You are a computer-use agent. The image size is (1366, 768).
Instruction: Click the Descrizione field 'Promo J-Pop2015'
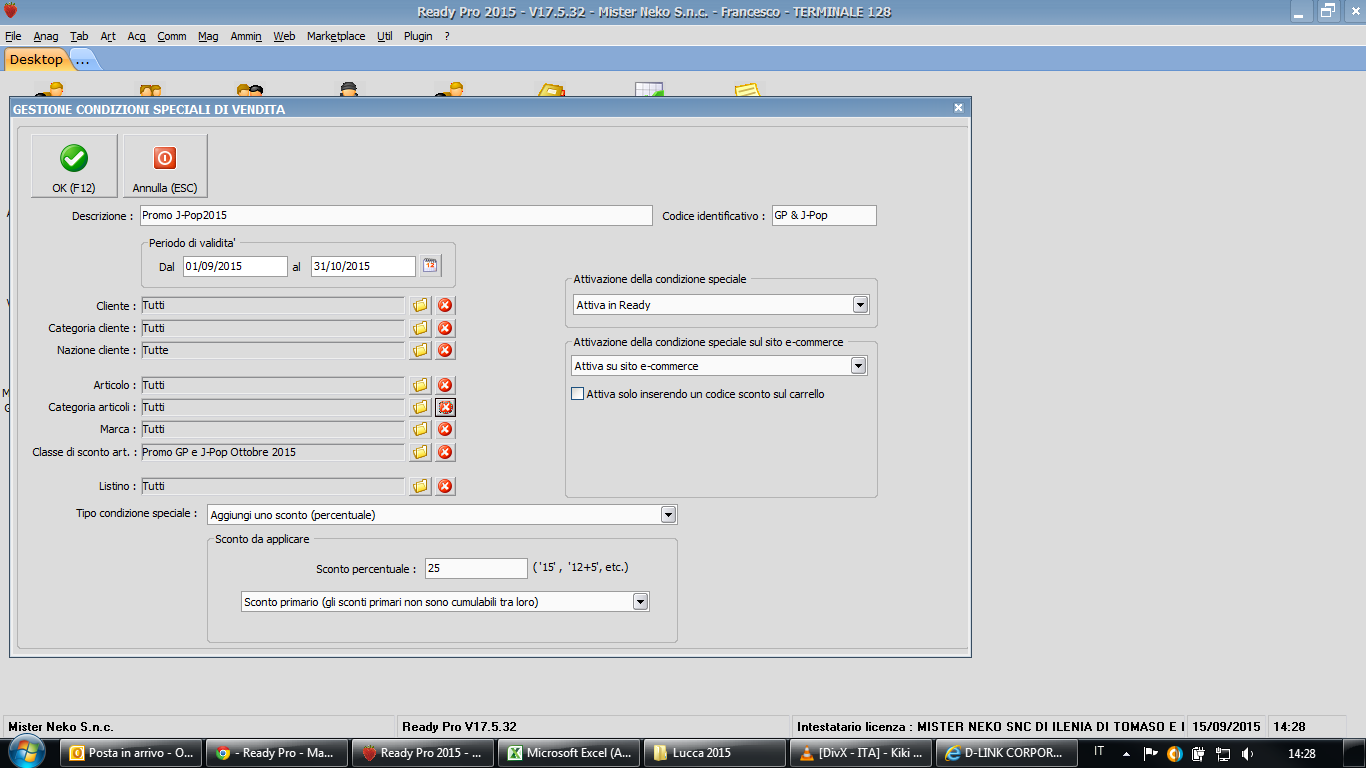pos(395,215)
